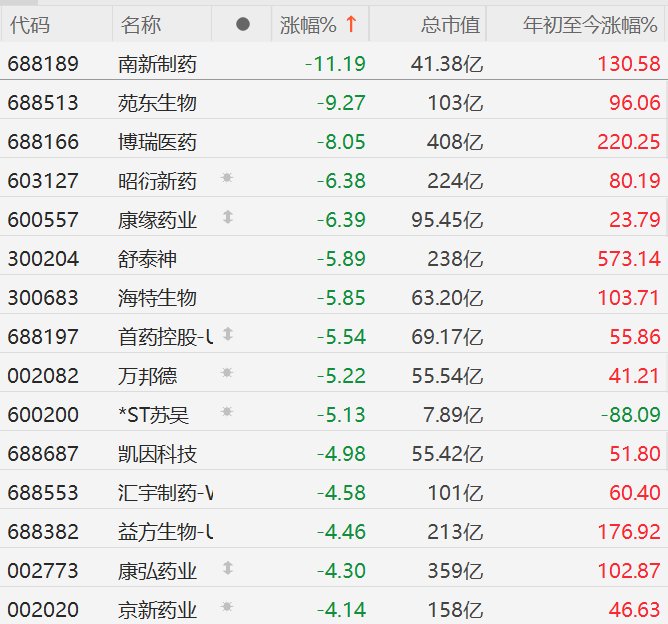This screenshot has width=668, height=624.
Task: Click the double-arrow icon for 首药控股
Action: point(228,334)
